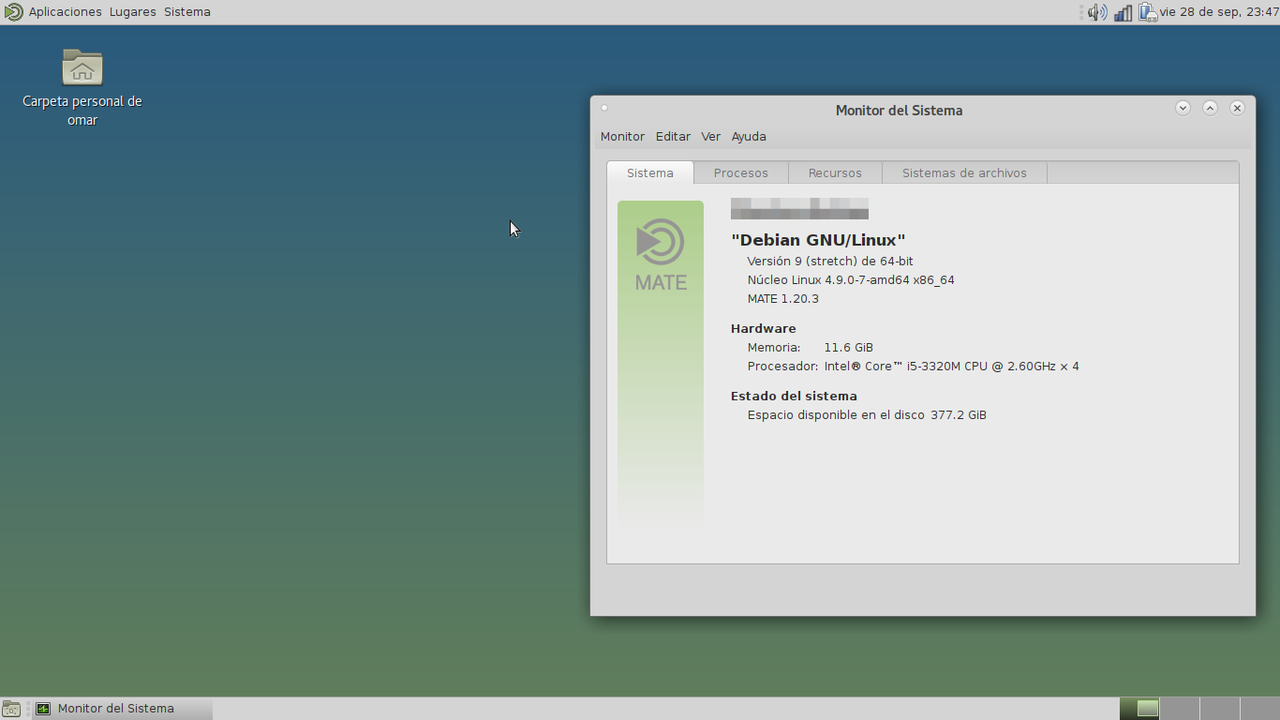Viewport: 1280px width, 720px height.
Task: Click the text "Versión 9 (stretch) de 64-bit"
Action: (830, 261)
